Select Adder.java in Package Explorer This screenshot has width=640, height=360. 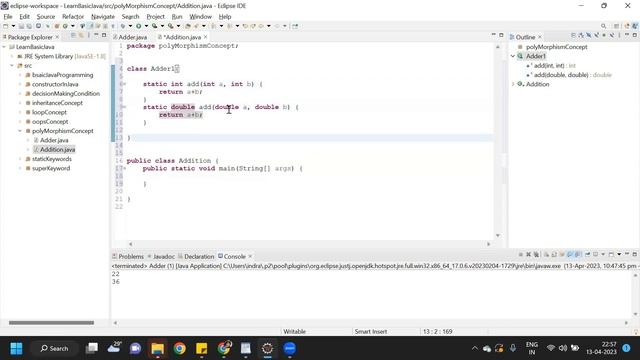pyautogui.click(x=54, y=140)
